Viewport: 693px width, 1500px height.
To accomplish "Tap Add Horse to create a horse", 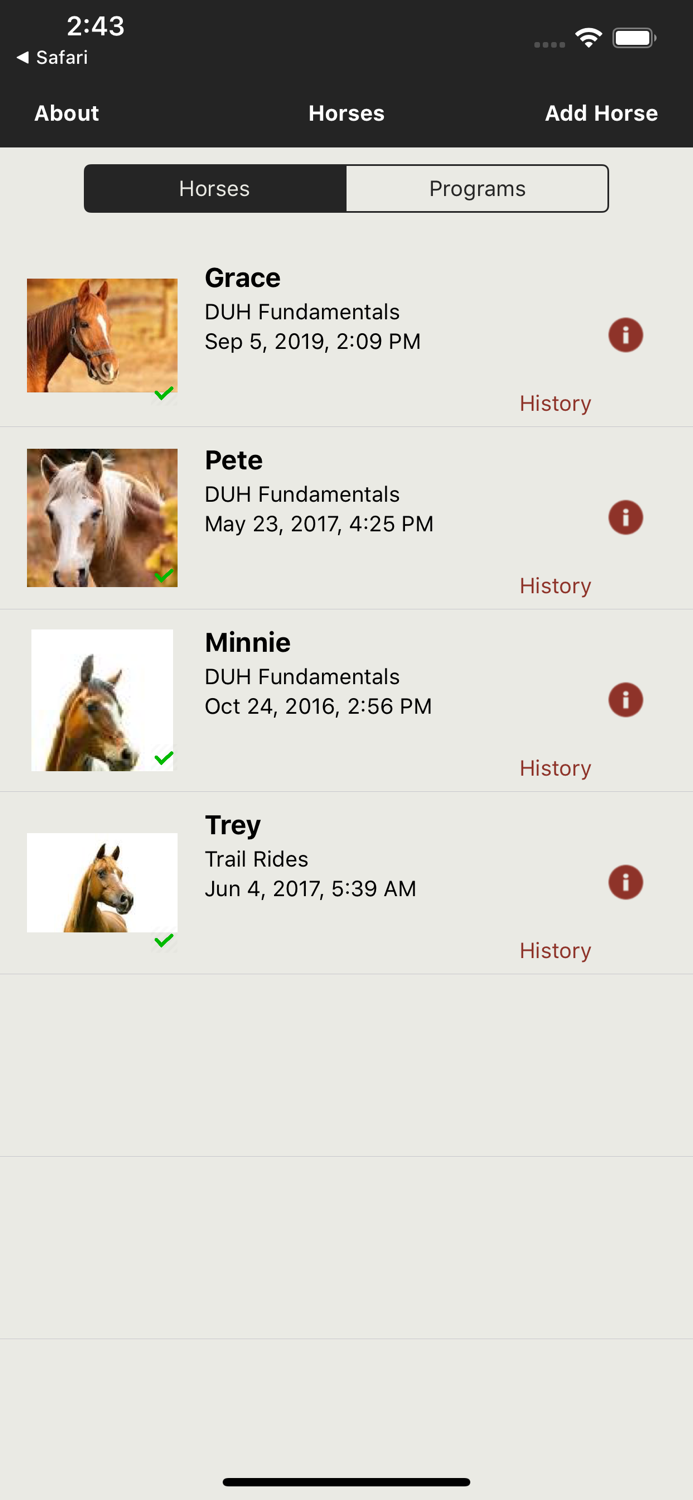I will click(601, 113).
